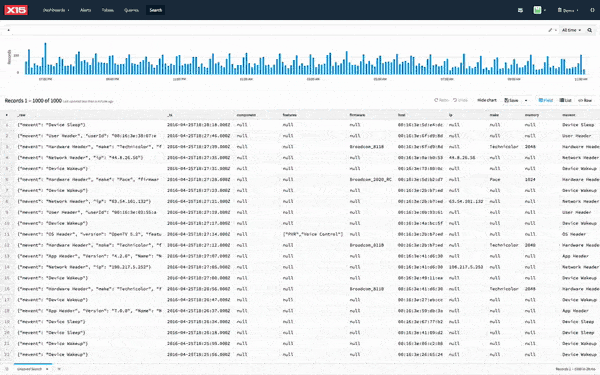Screen dimensions: 600x375
Task: Click the mevent column header
Action: pyautogui.click(x=569, y=115)
